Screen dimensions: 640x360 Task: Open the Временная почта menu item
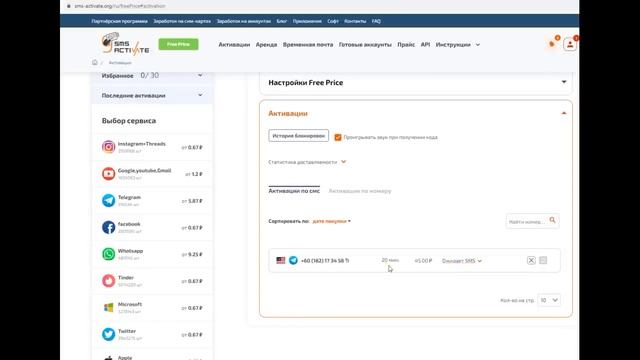pos(308,44)
